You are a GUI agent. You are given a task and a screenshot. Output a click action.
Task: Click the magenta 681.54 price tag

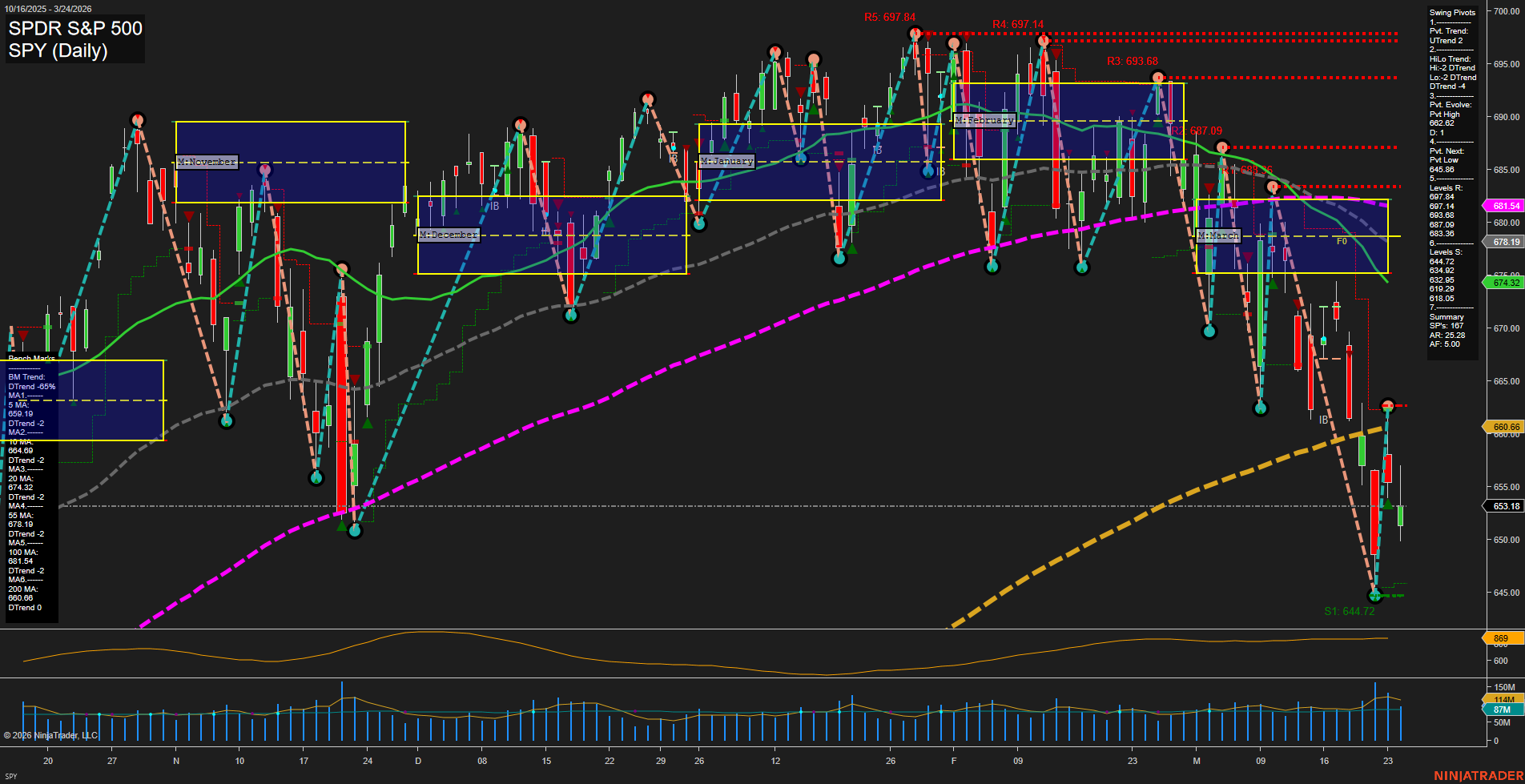(x=1505, y=206)
